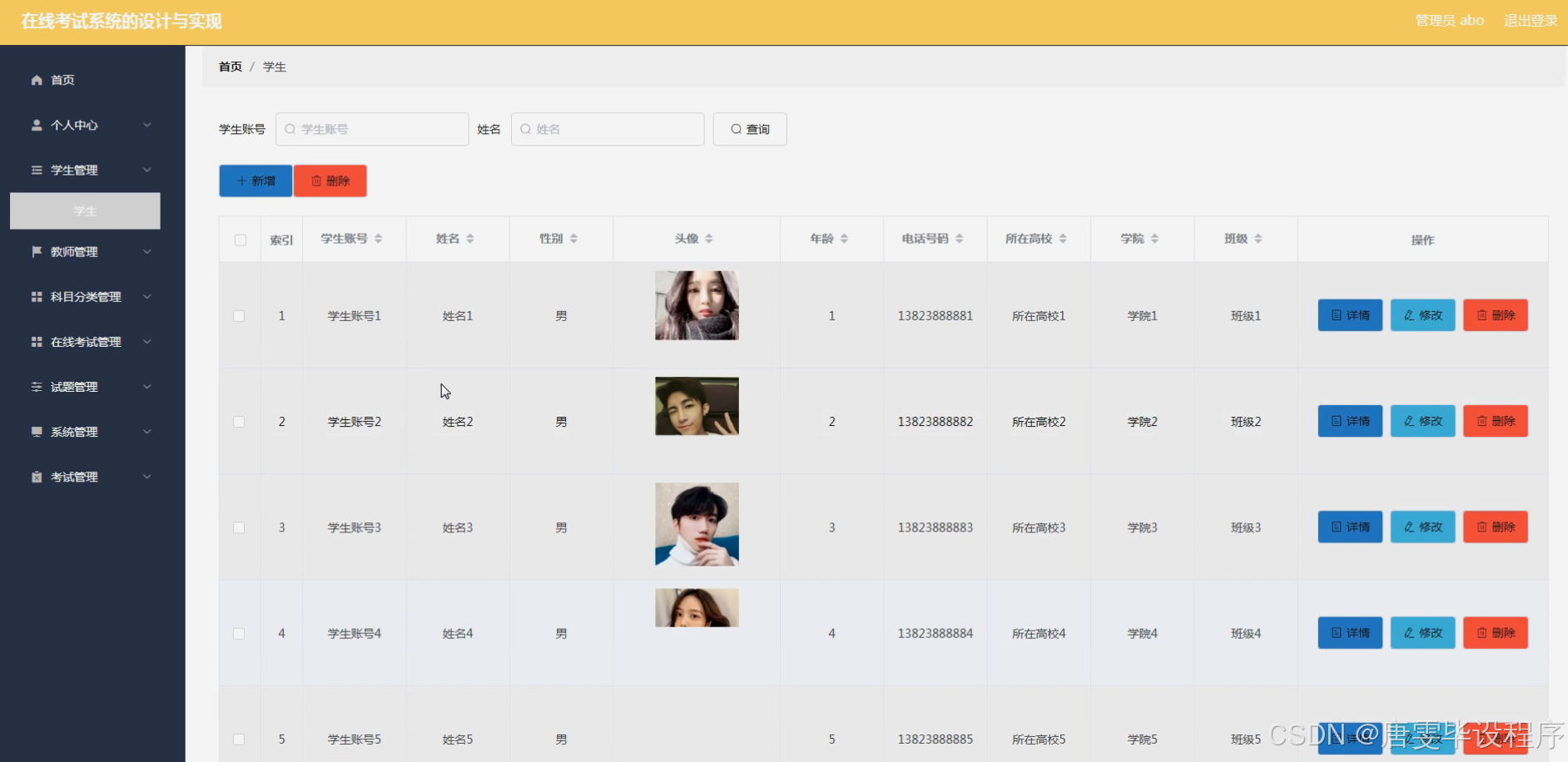Click 修改 for 学生账号2
Screen dimensions: 1568x762
[1423, 421]
